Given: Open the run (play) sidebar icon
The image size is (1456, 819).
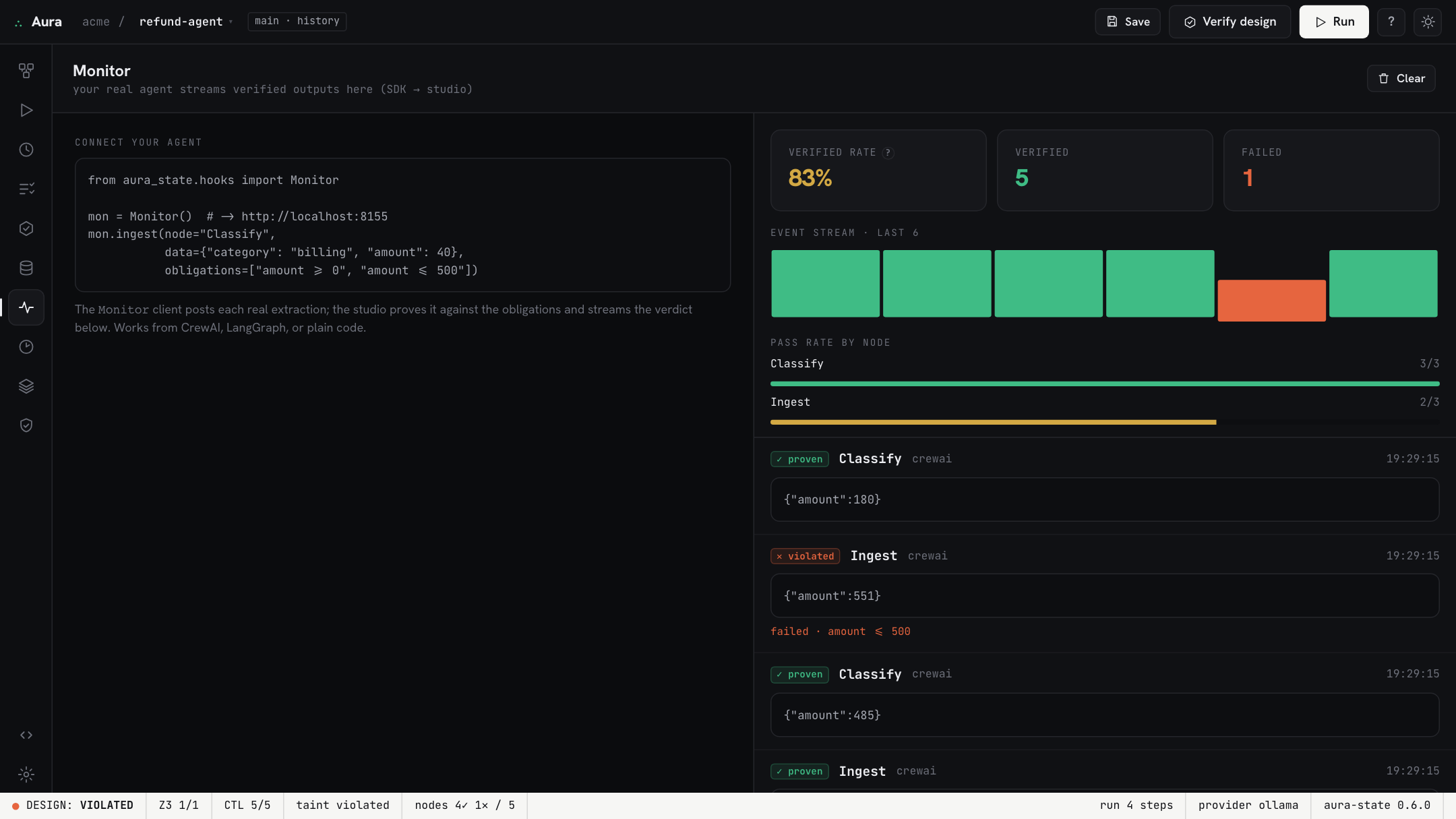Looking at the screenshot, I should point(26,110).
